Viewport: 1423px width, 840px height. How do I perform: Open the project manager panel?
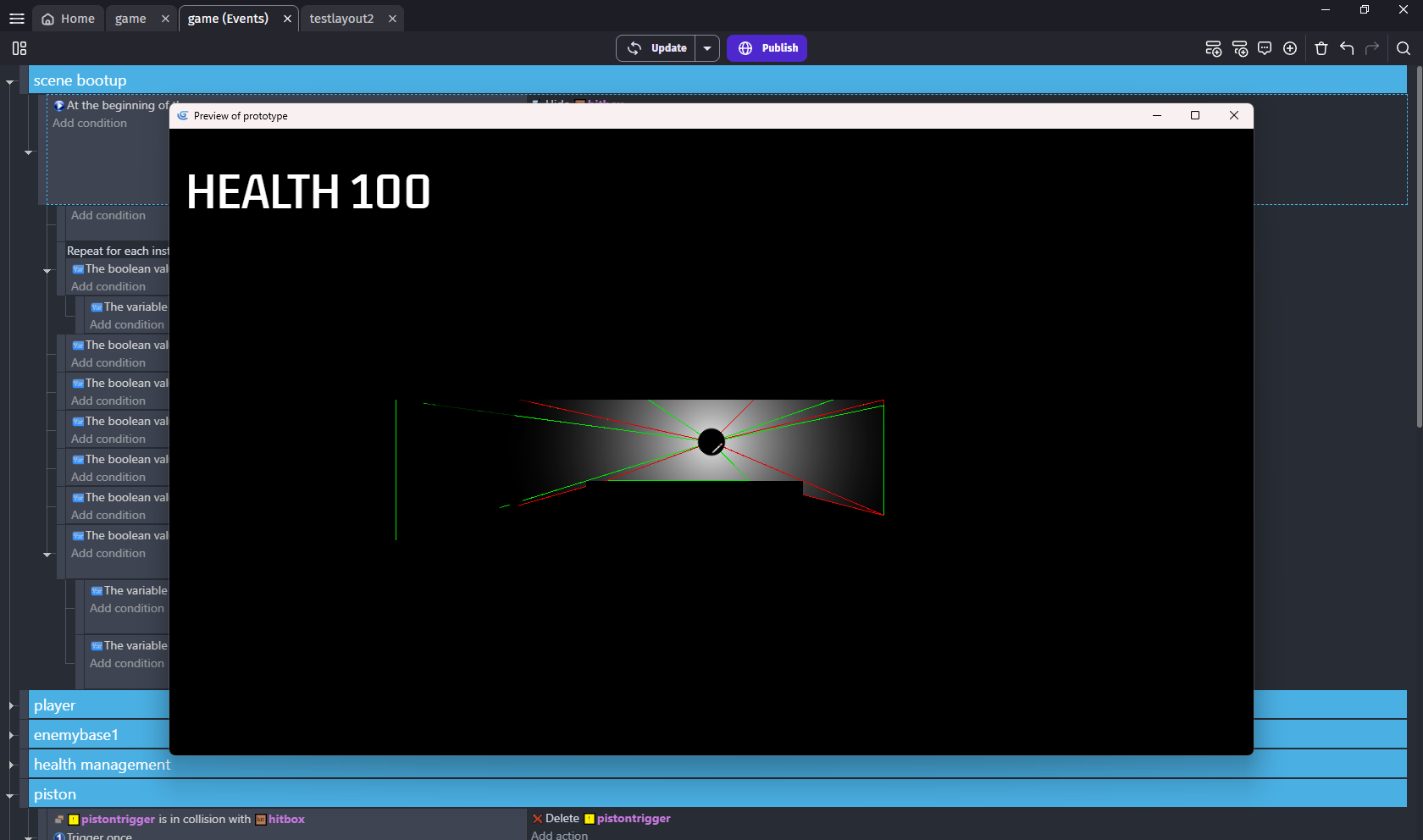pos(19,48)
